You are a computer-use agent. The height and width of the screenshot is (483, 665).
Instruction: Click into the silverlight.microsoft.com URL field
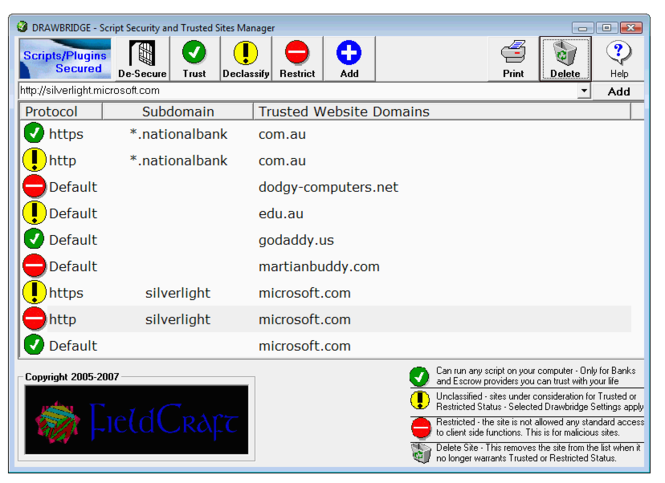point(298,90)
